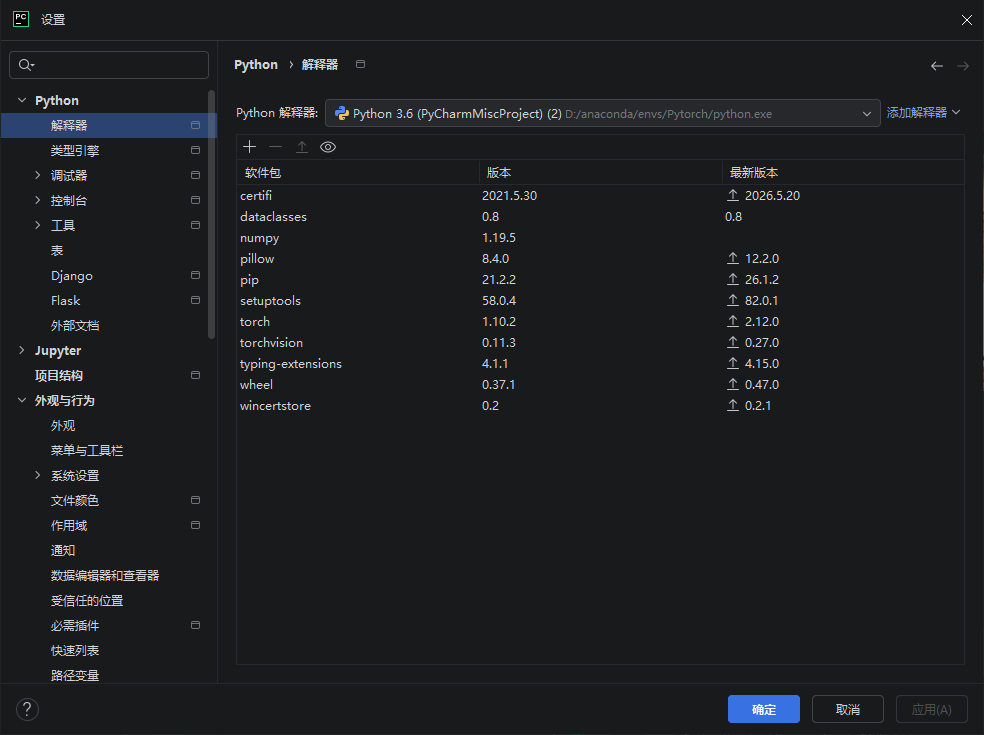
Task: Click the navigate forward arrow
Action: [x=963, y=66]
